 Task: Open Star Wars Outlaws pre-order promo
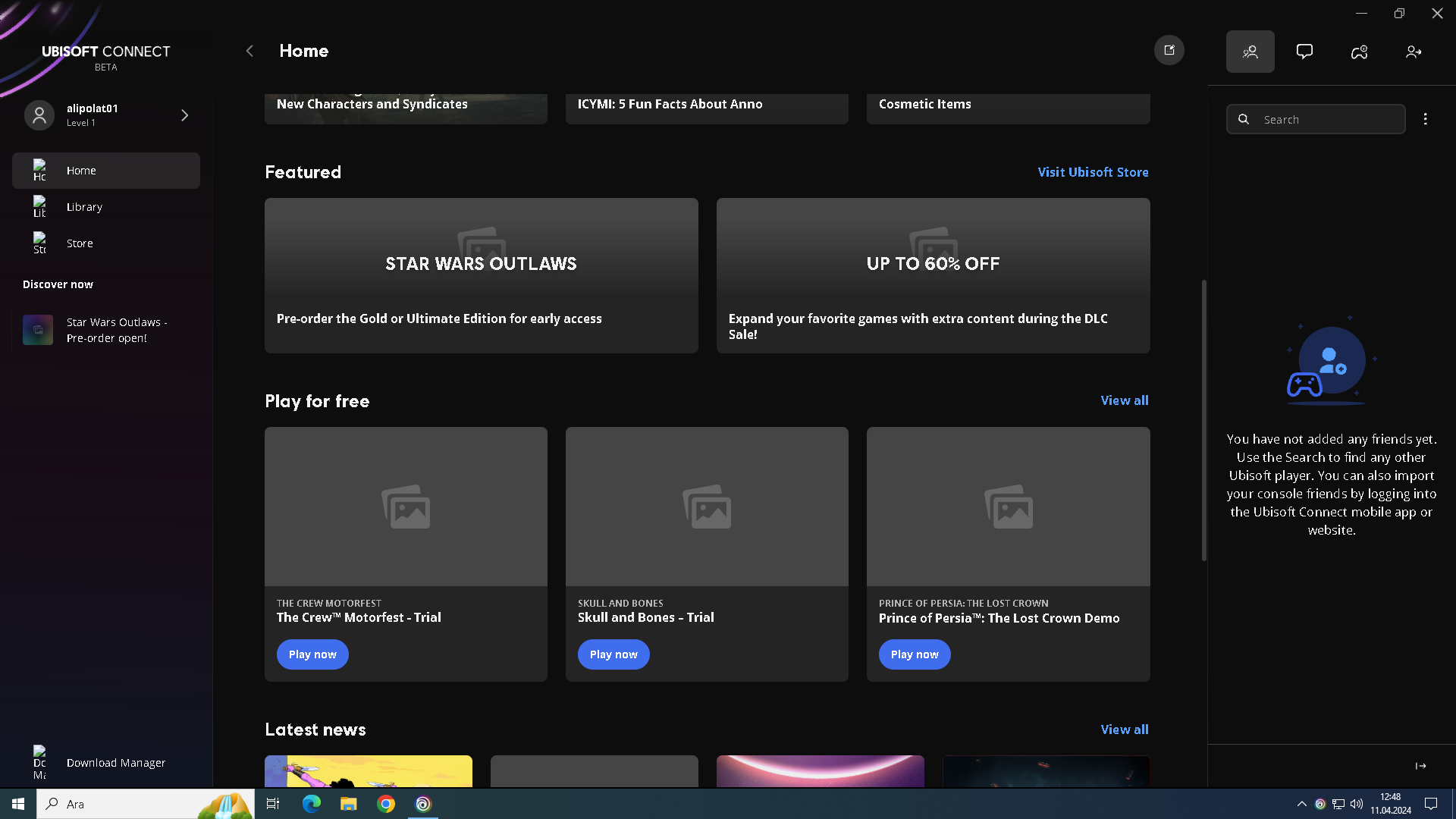click(x=106, y=330)
